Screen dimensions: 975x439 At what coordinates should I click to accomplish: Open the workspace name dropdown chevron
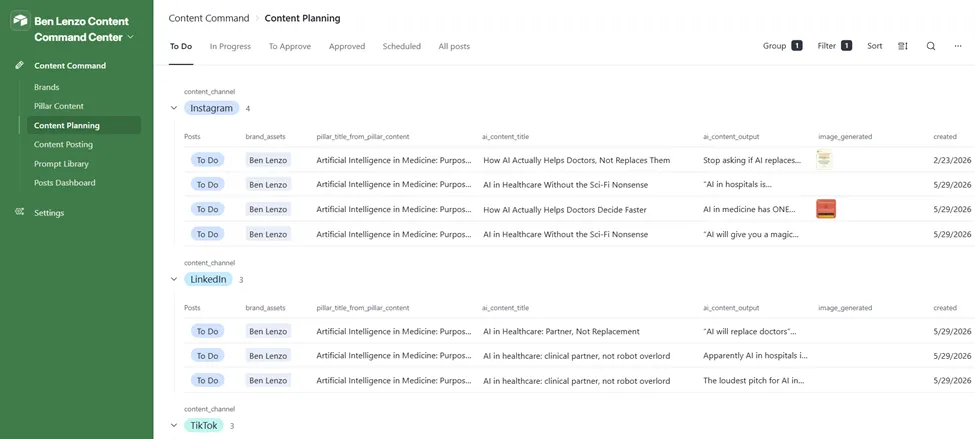click(x=131, y=37)
